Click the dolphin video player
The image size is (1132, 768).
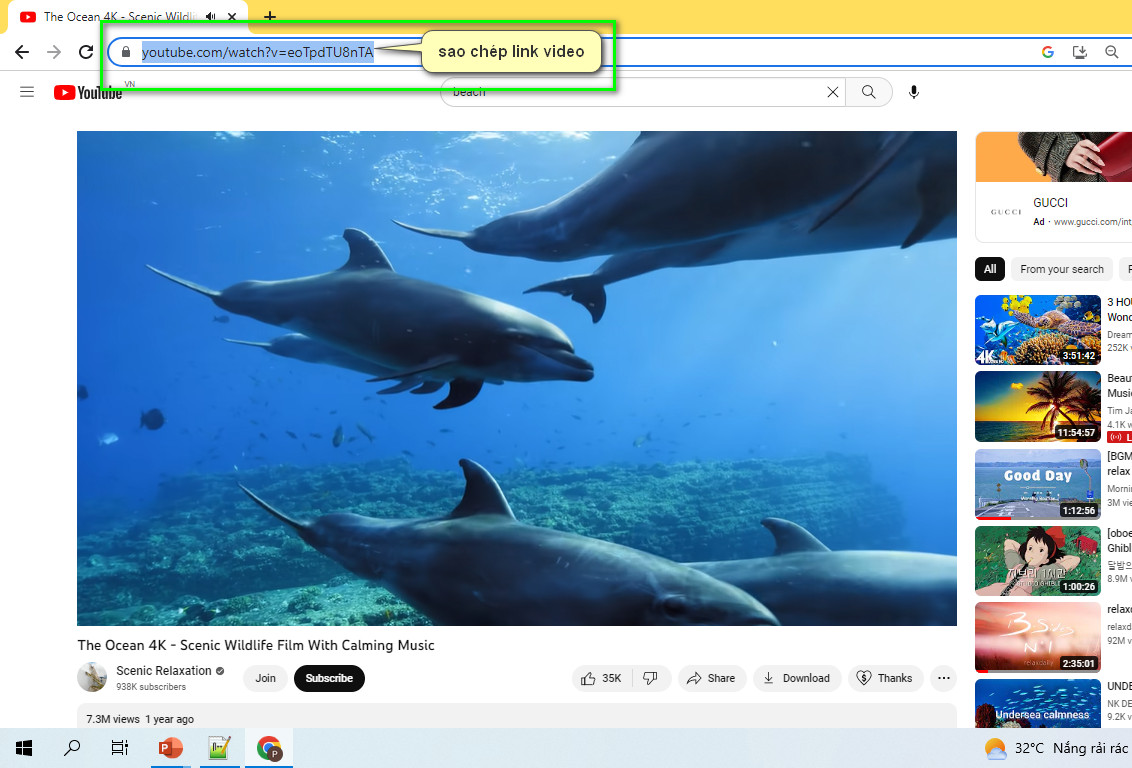pyautogui.click(x=517, y=378)
